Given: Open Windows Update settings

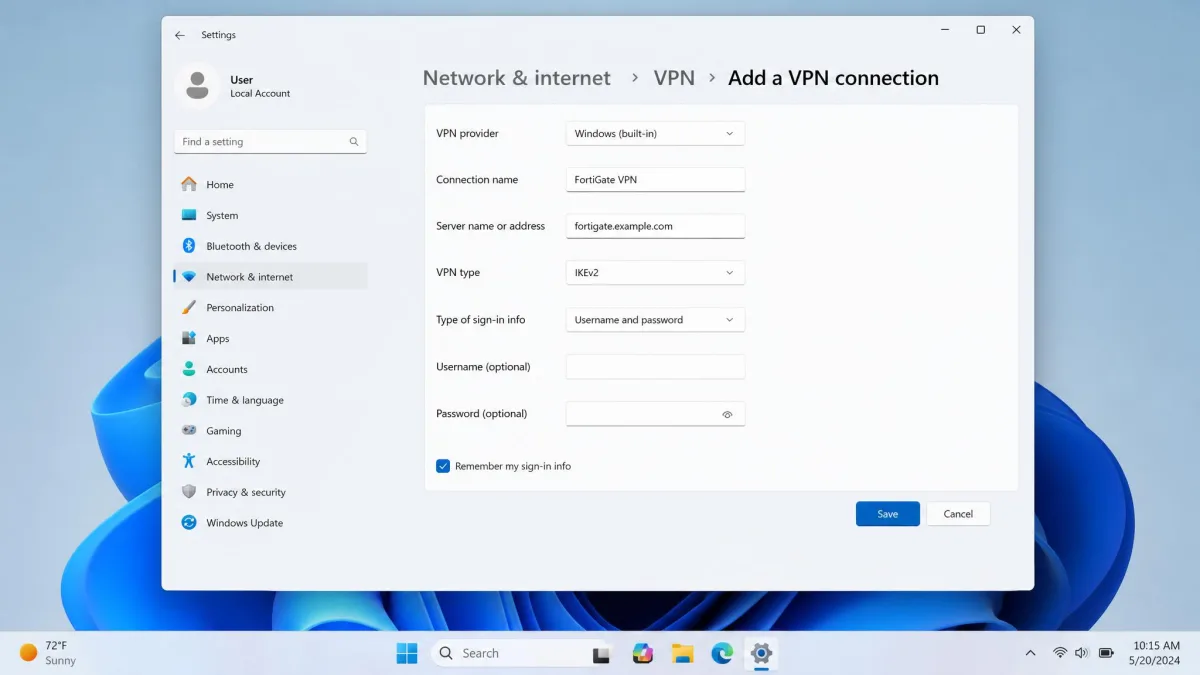Looking at the screenshot, I should tap(270, 523).
